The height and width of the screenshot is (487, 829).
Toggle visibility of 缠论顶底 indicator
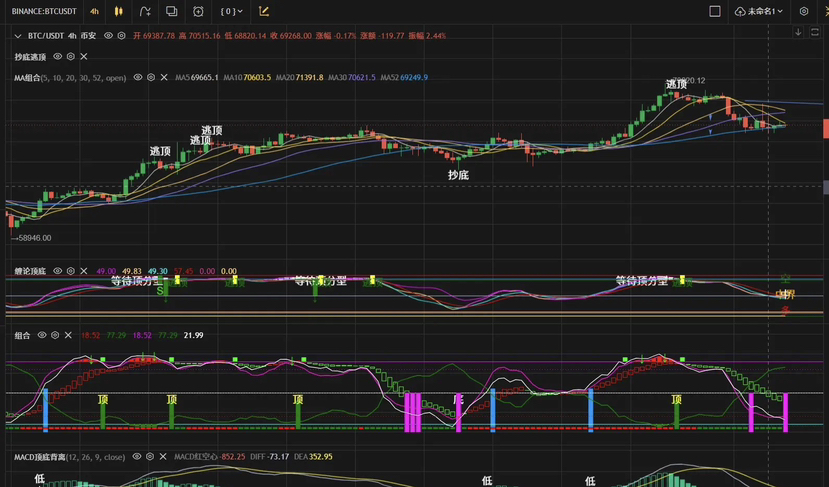pos(58,271)
